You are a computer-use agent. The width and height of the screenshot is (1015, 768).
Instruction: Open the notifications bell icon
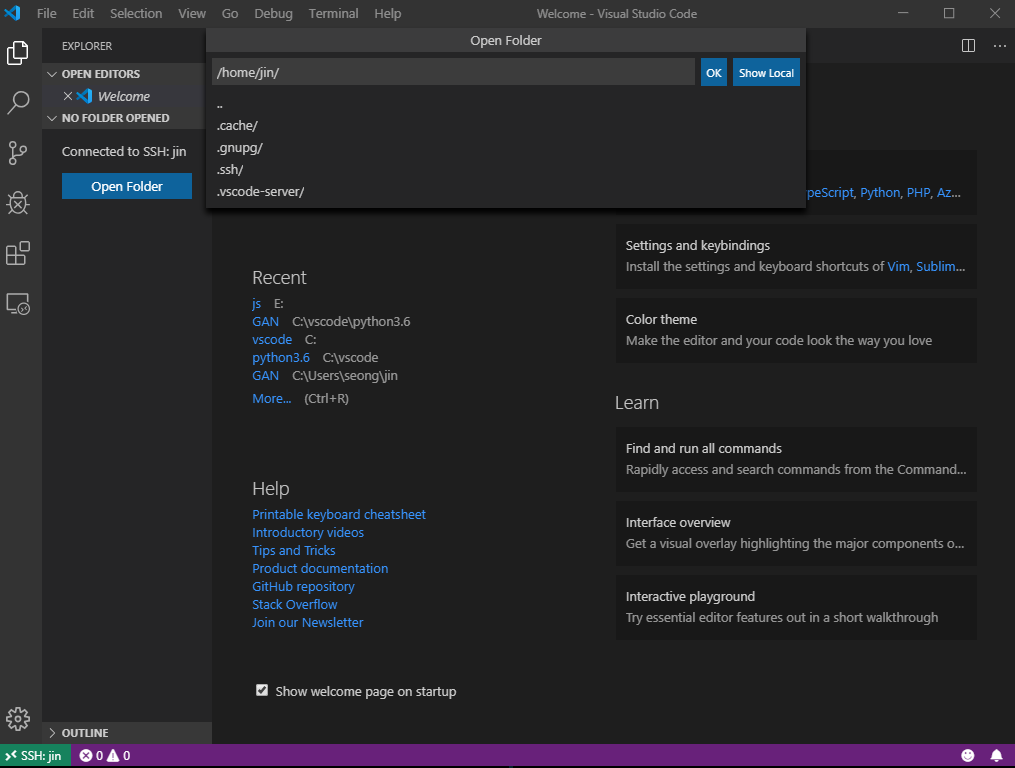[997, 755]
